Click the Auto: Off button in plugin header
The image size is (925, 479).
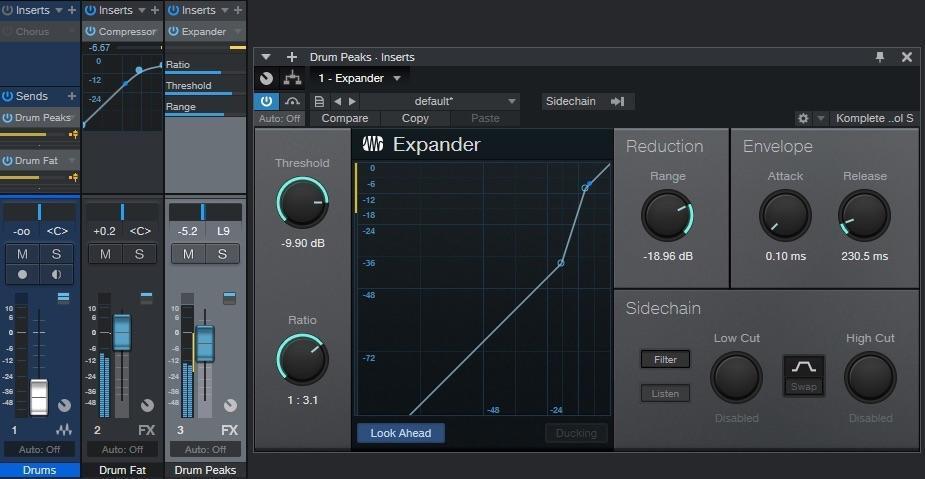[280, 119]
